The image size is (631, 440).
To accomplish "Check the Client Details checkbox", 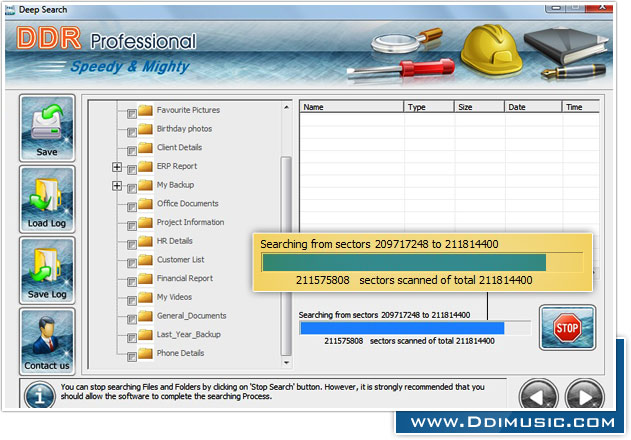I will (x=132, y=151).
